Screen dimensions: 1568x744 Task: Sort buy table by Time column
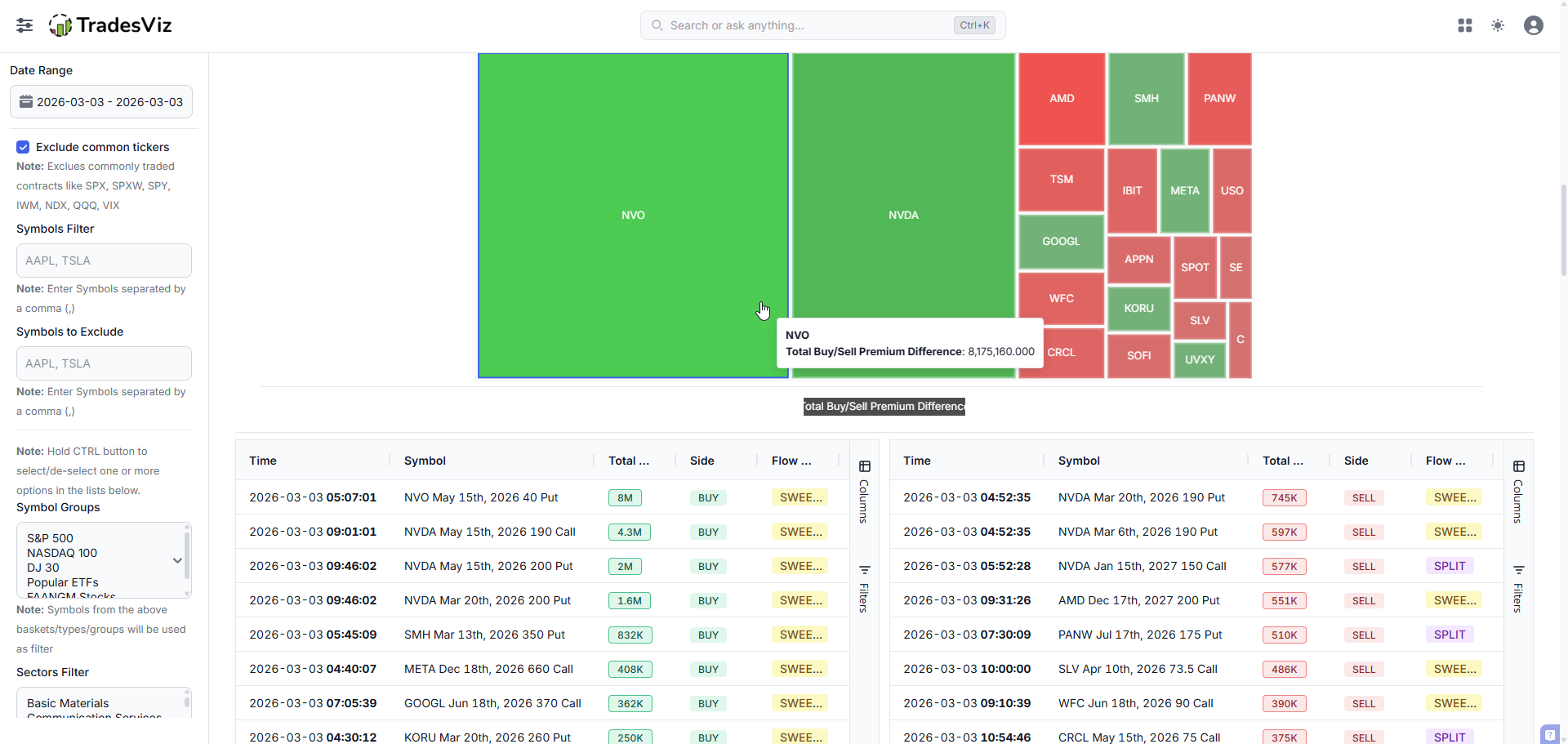(x=263, y=461)
